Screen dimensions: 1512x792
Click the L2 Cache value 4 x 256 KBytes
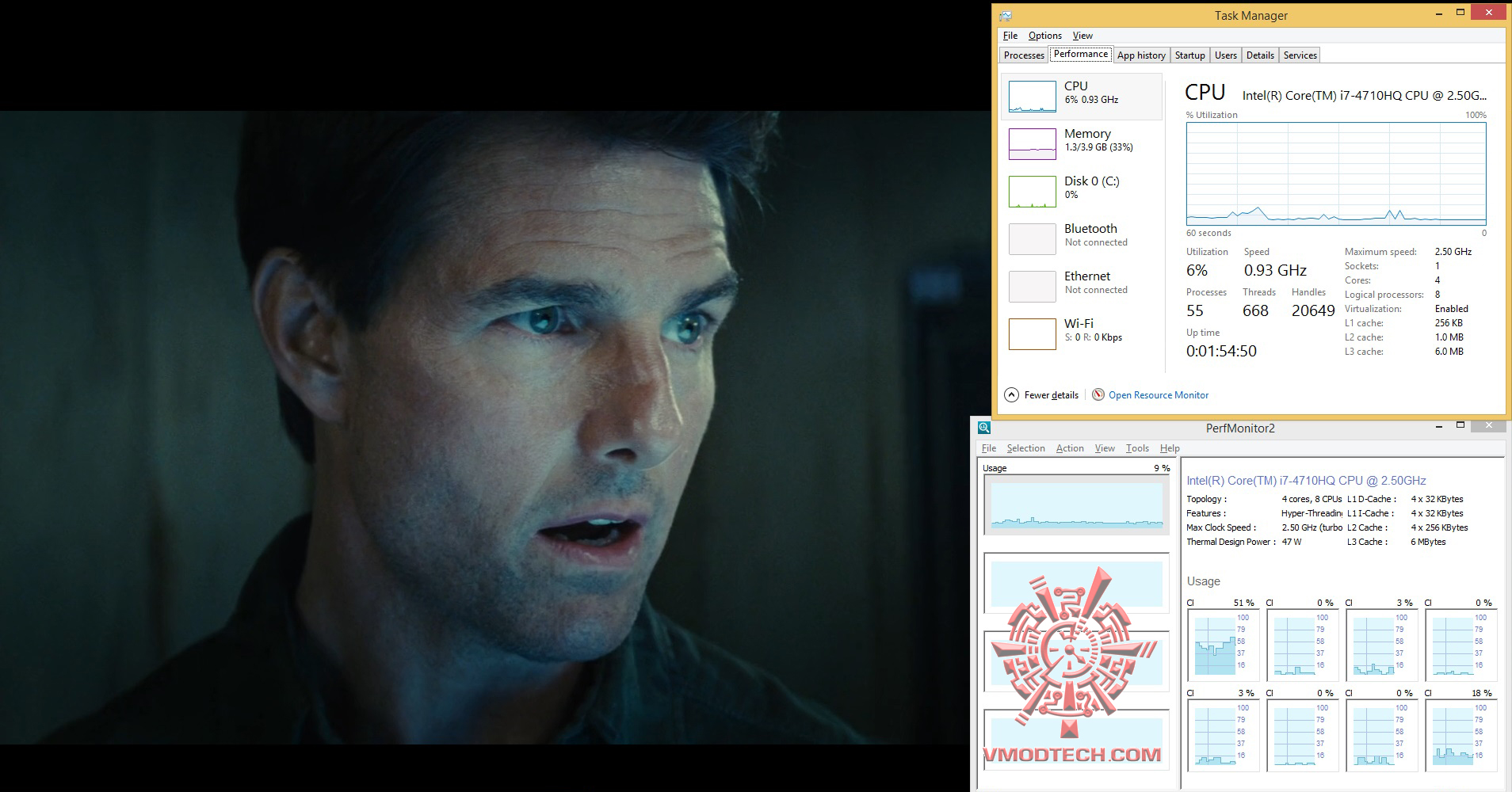[1439, 527]
